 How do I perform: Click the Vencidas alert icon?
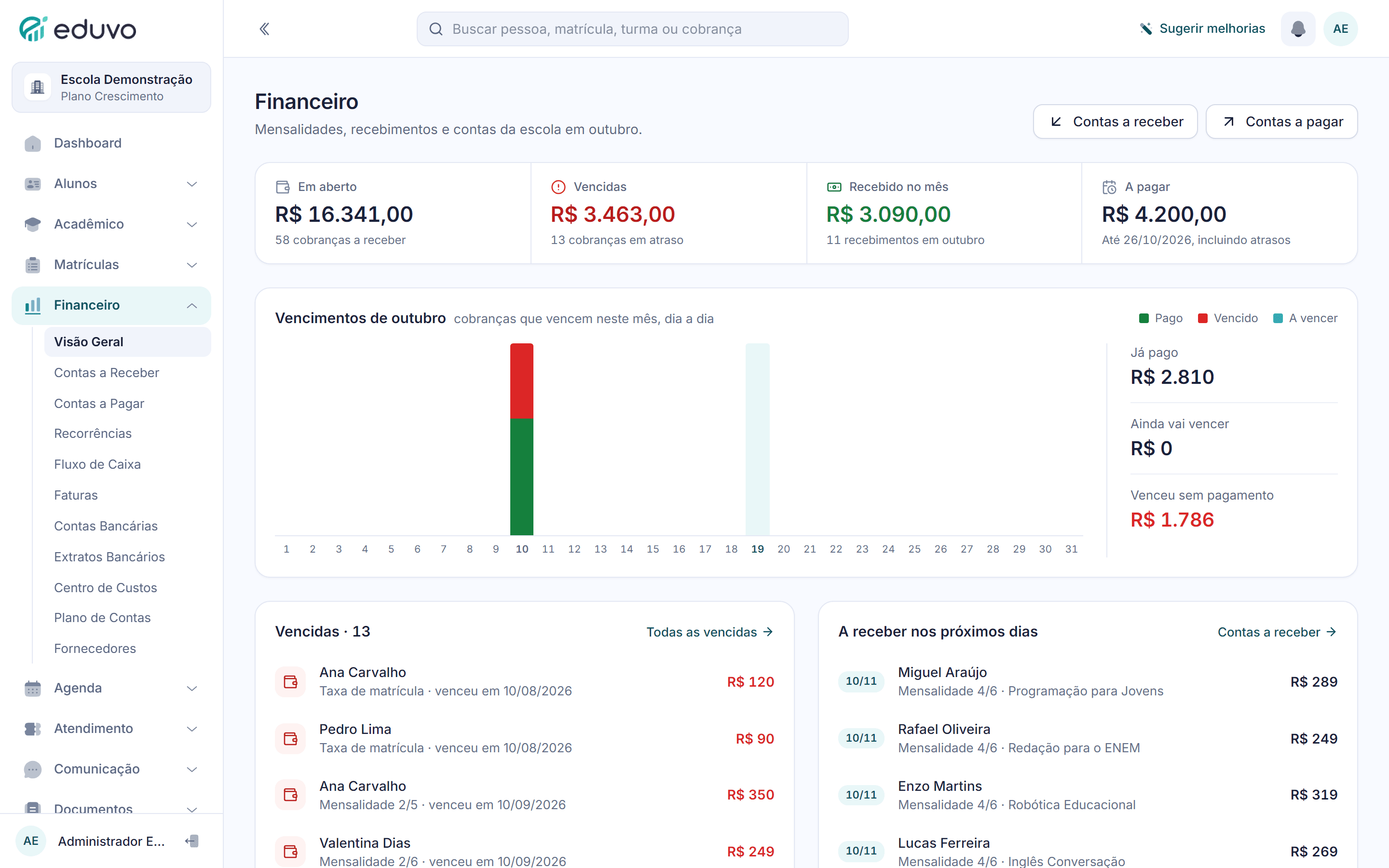click(558, 187)
